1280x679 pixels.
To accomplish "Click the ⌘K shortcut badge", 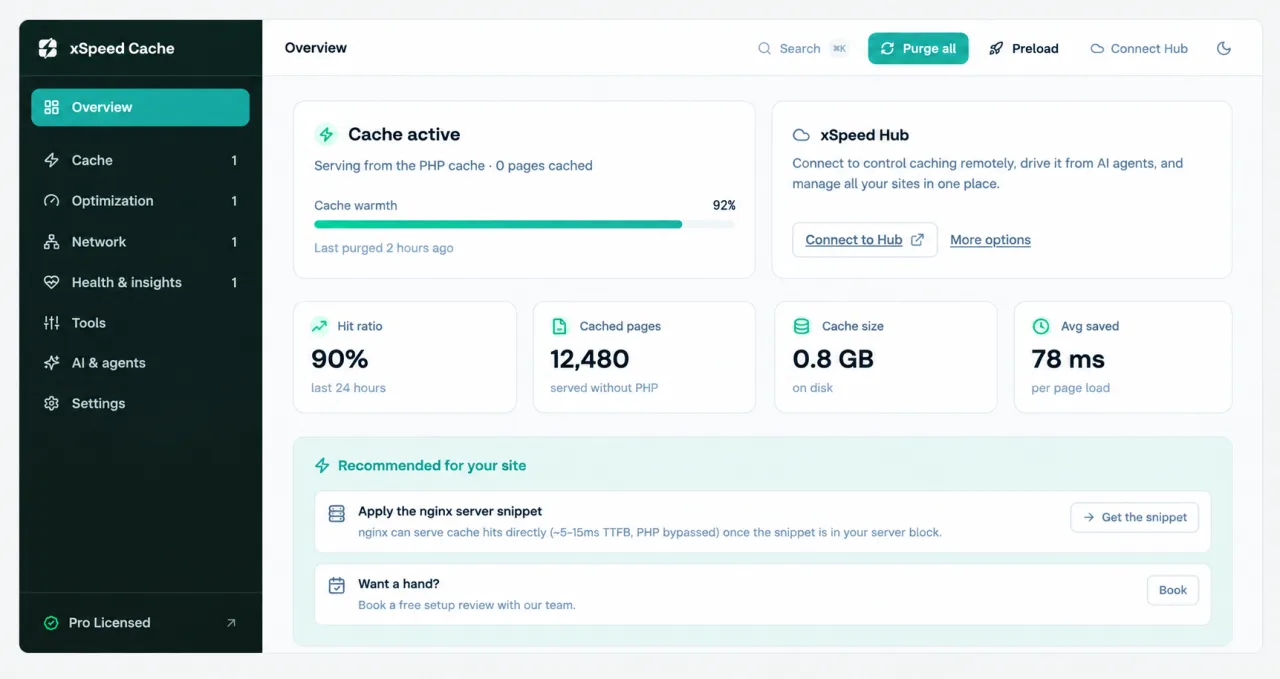I will coord(839,48).
